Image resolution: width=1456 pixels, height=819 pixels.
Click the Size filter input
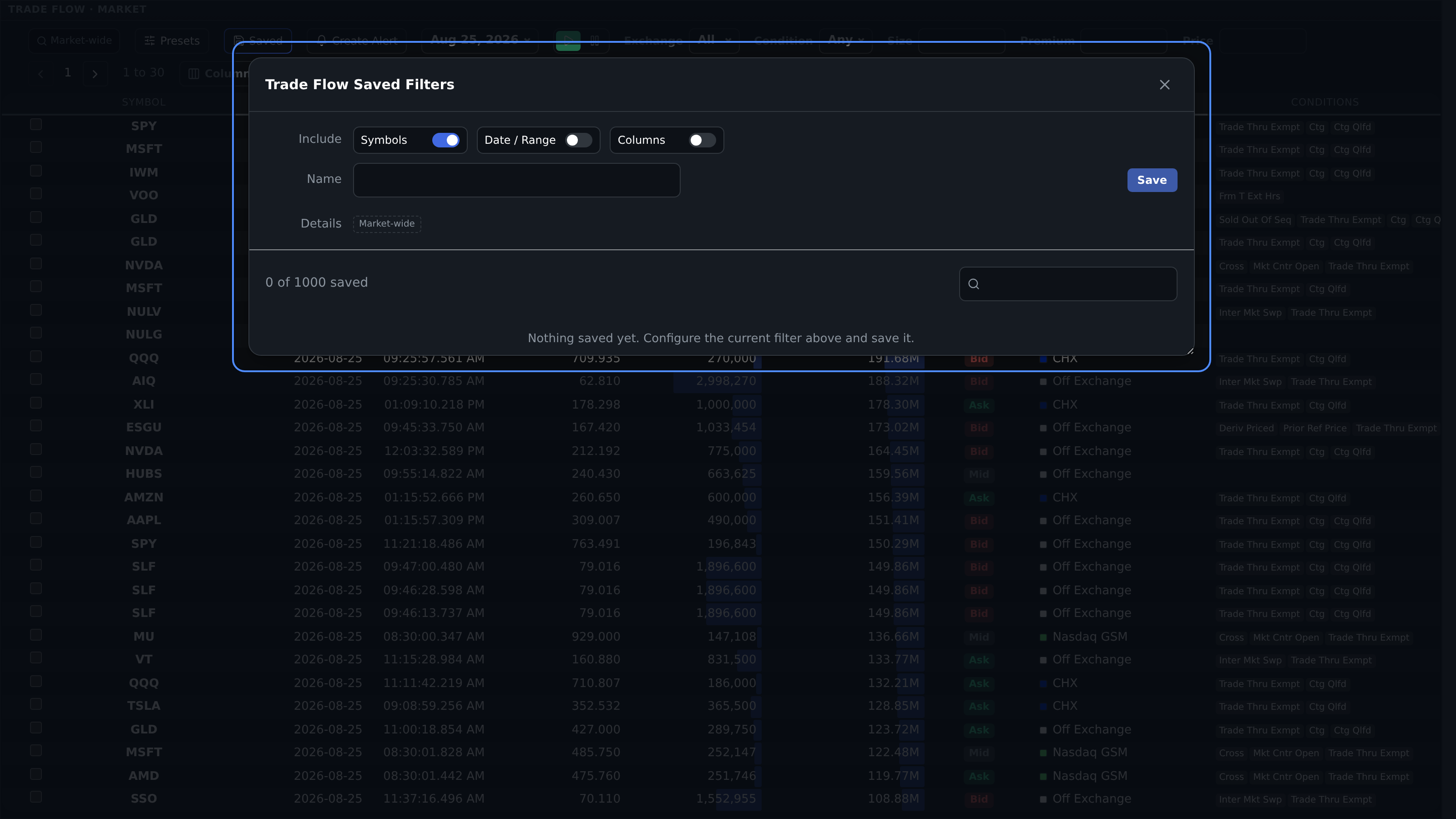coord(961,40)
